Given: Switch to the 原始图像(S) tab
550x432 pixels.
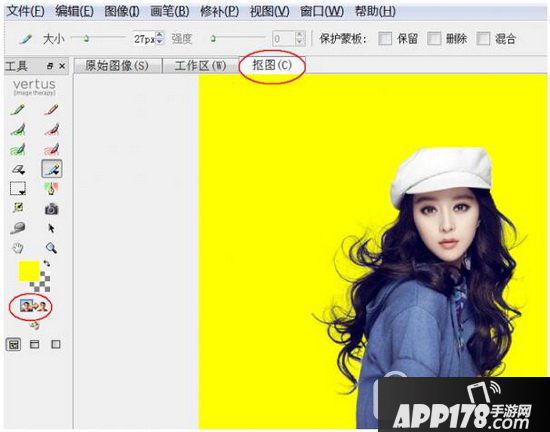Looking at the screenshot, I should [117, 66].
